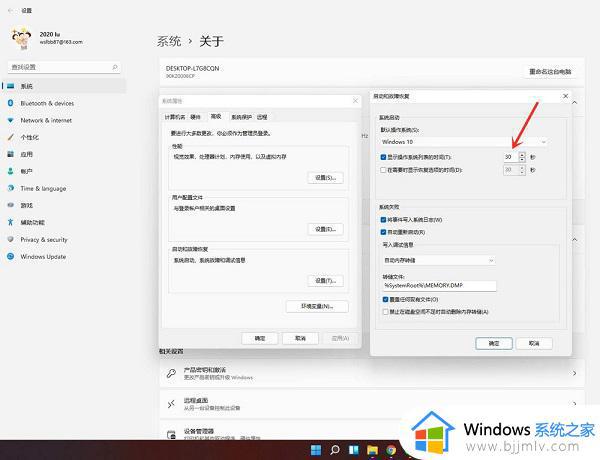The image size is (600, 460).
Task: Open File Explorer from the taskbar
Action: [x=372, y=450]
